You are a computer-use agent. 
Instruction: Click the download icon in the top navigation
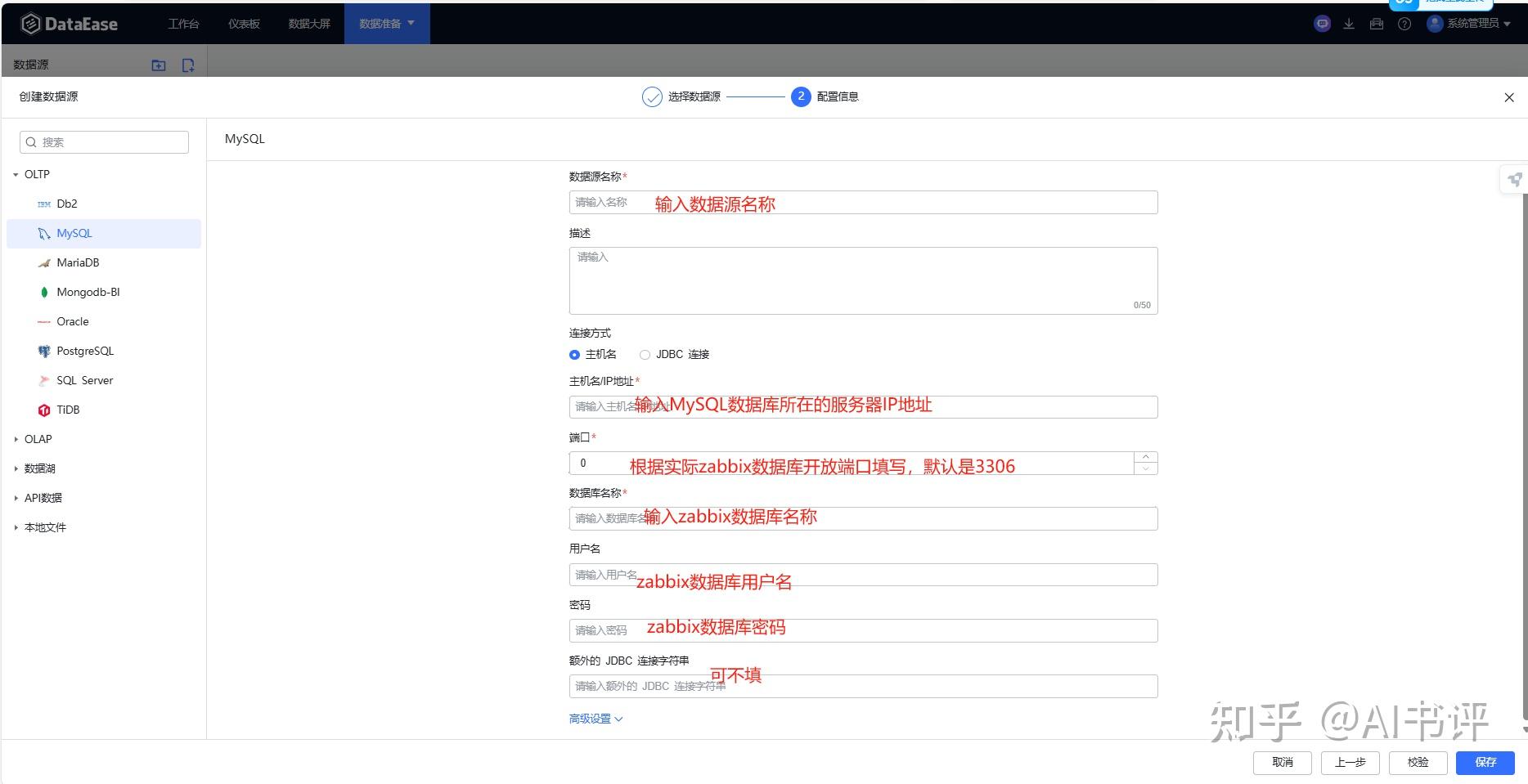tap(1349, 24)
